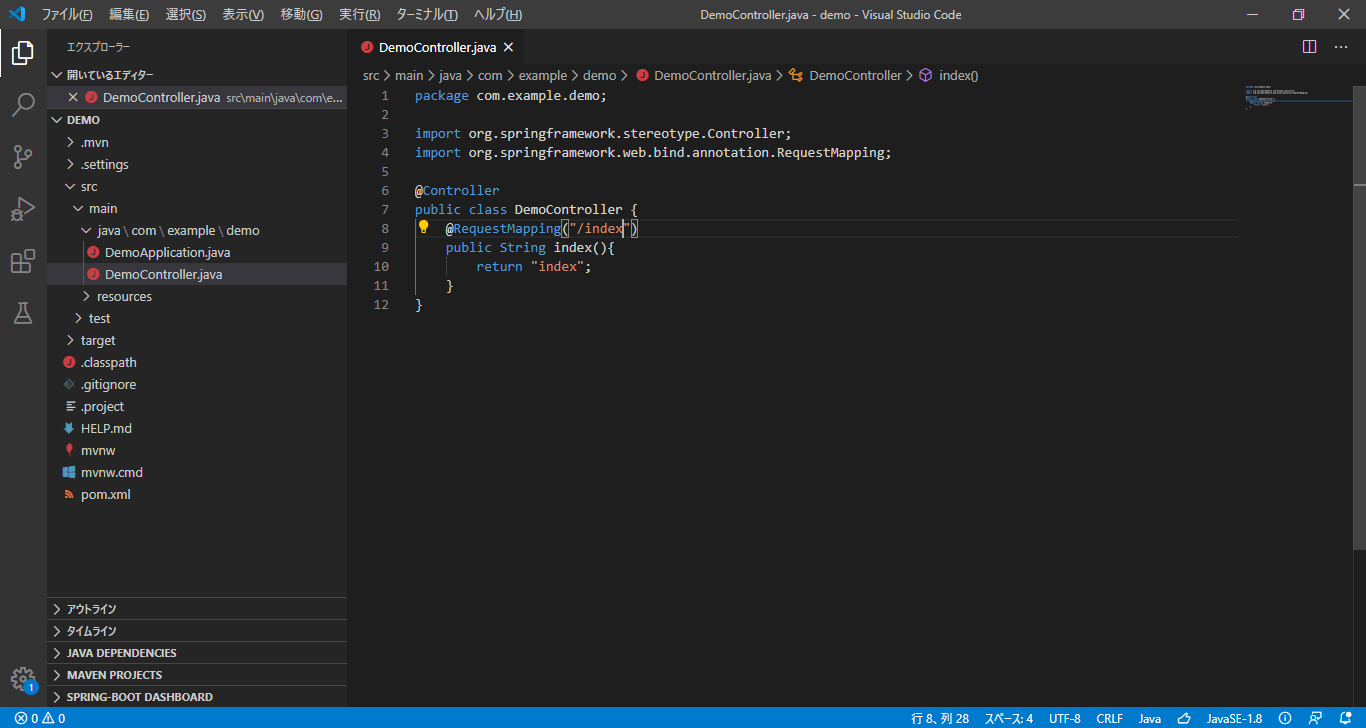
Task: Change indentation via スペース: 4
Action: [1009, 718]
